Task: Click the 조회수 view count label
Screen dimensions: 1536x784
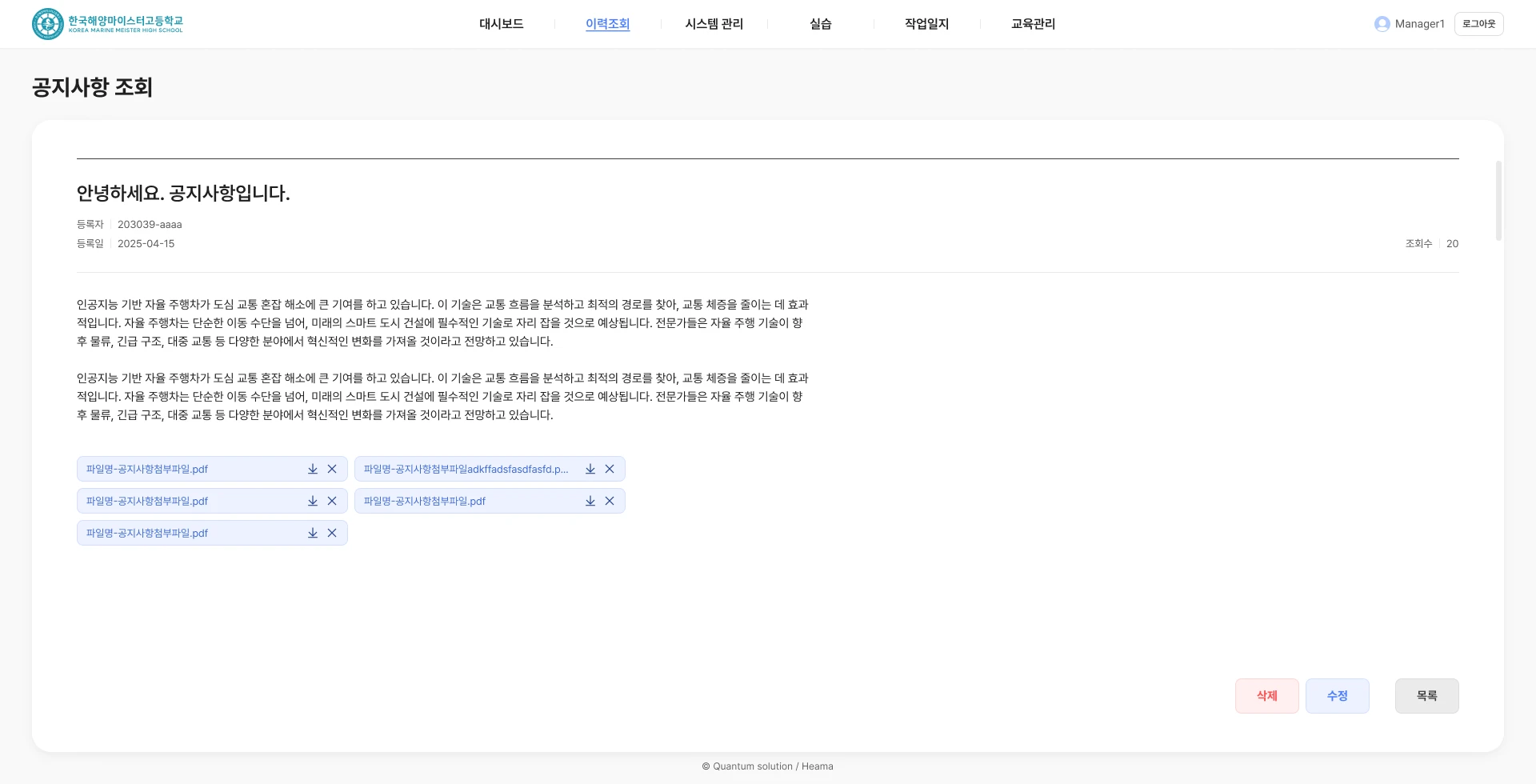Action: (1418, 244)
